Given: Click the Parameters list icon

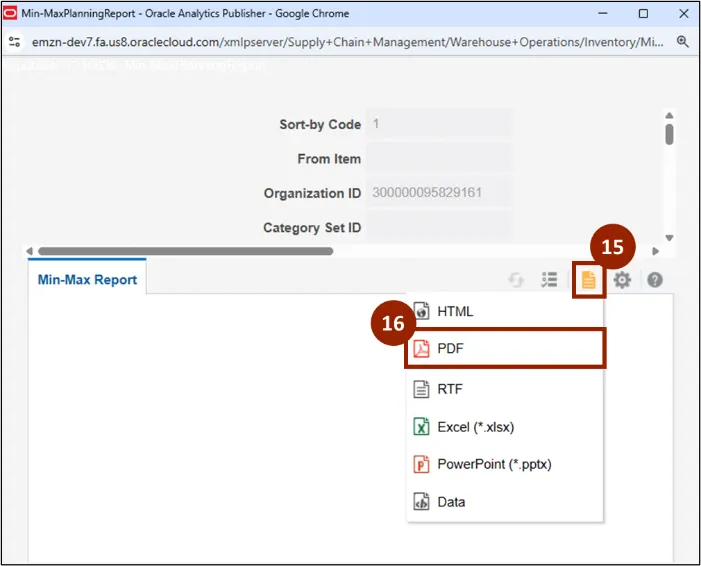Looking at the screenshot, I should click(x=549, y=281).
